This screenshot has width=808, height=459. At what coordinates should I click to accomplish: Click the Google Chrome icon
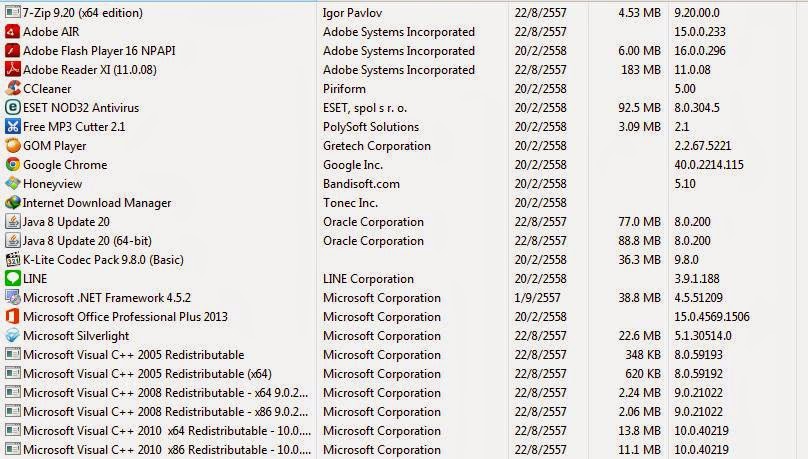[x=12, y=165]
